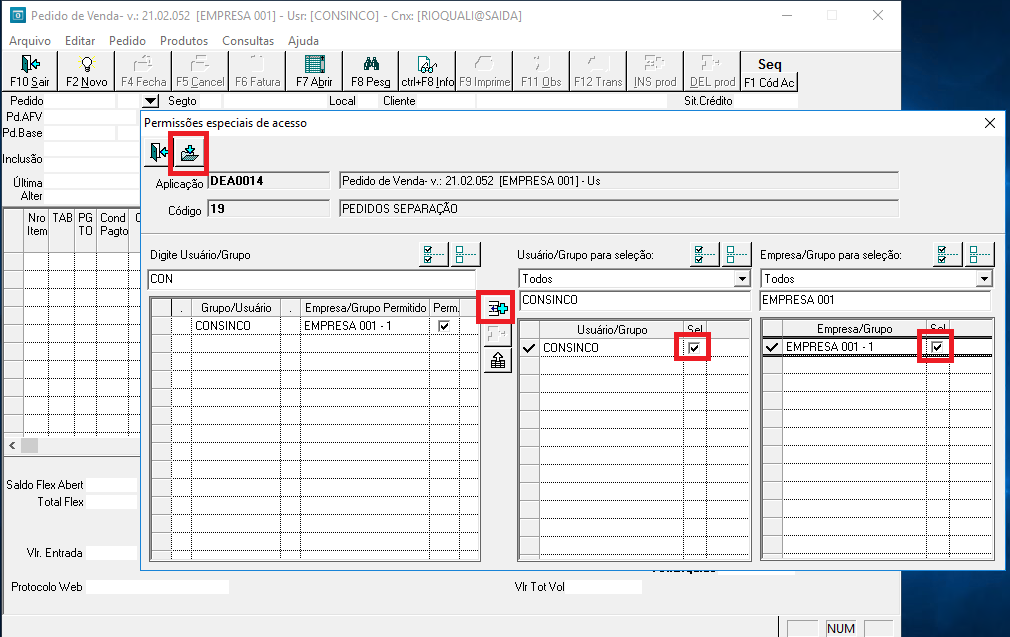This screenshot has height=637, width=1010.
Task: Open the Arquivo menu
Action: pos(30,41)
